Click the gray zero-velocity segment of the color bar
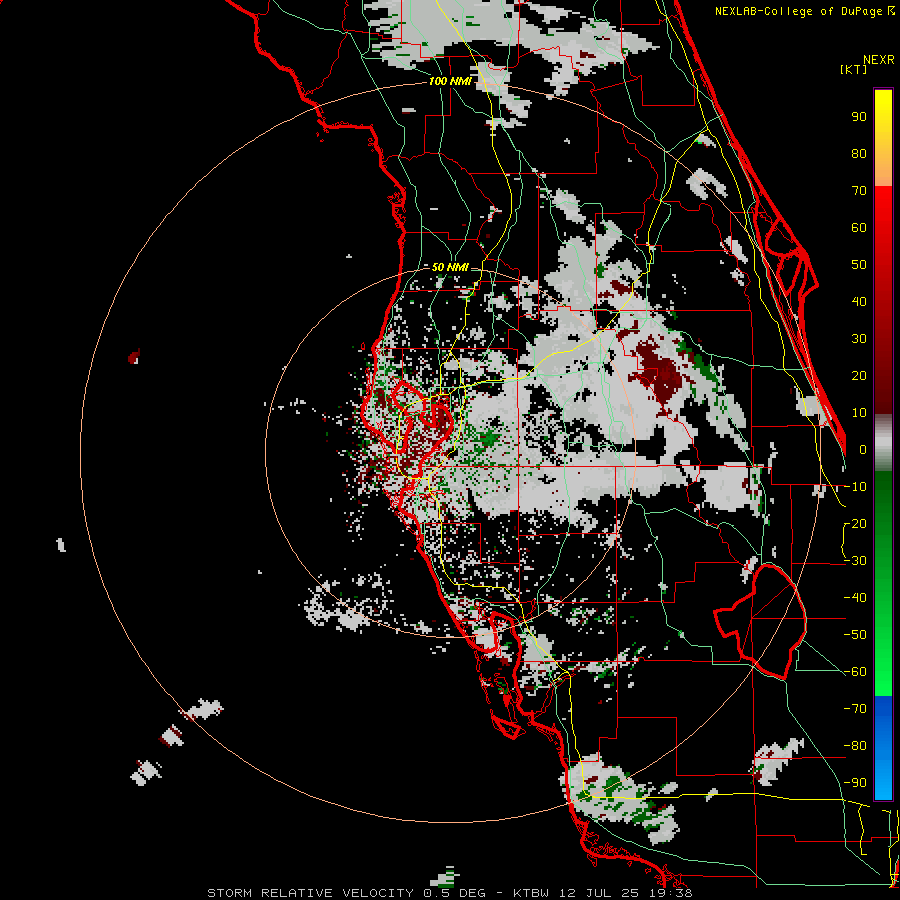The width and height of the screenshot is (900, 900). pos(883,443)
